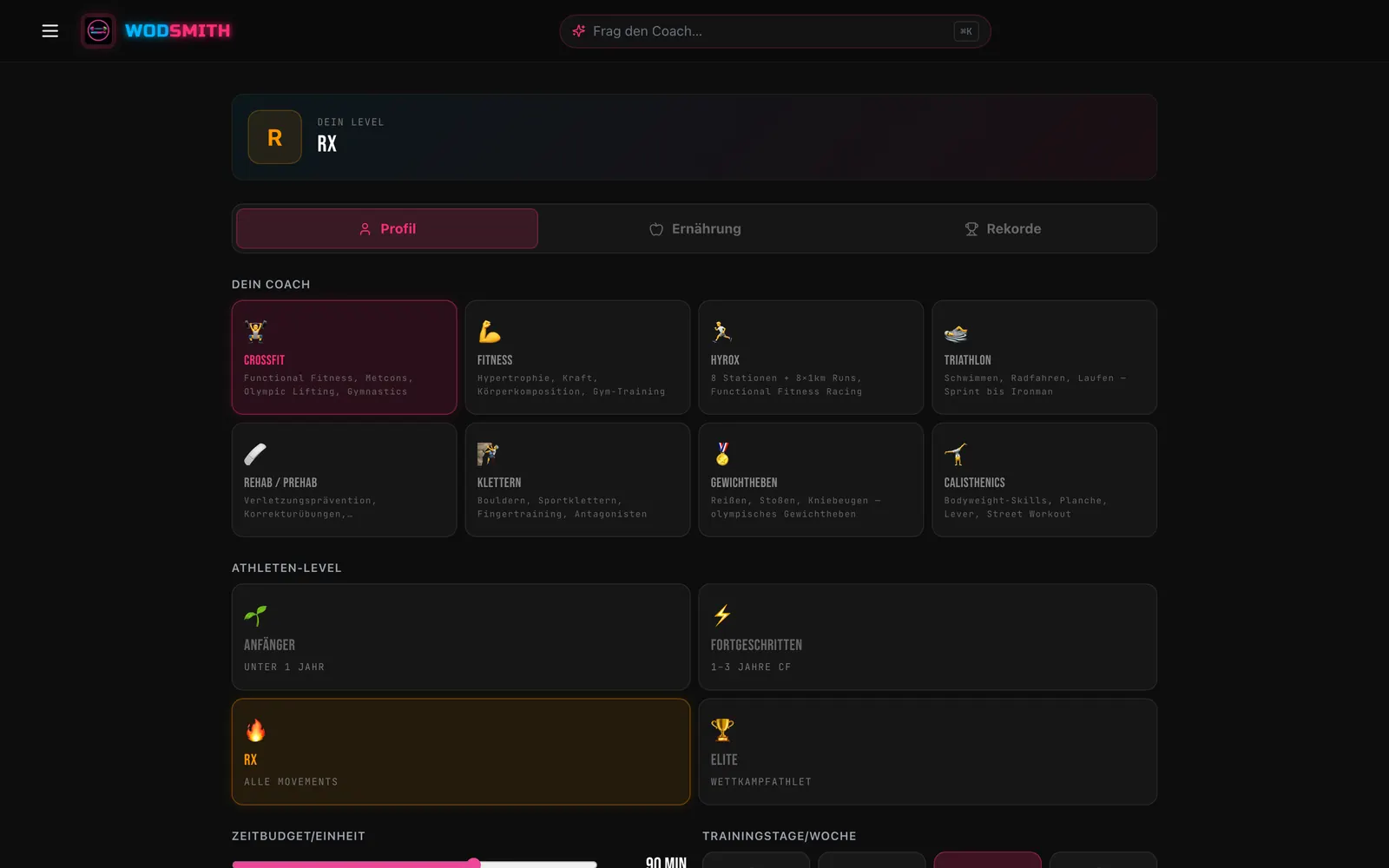Click the ⌘K shortcut badge
The image size is (1389, 868).
point(966,31)
